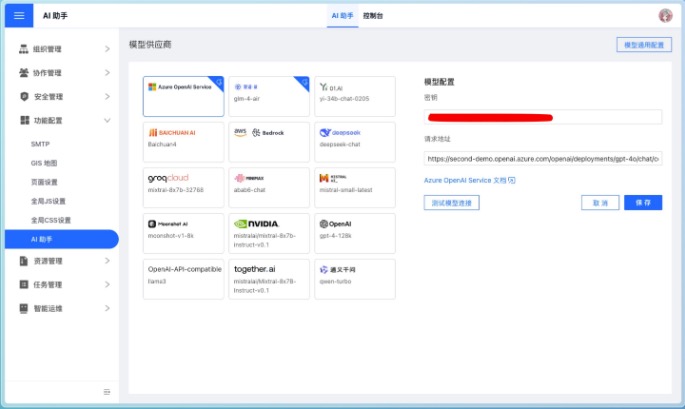
Task: Click the 任务管理 sidebar icon
Action: click(x=24, y=284)
